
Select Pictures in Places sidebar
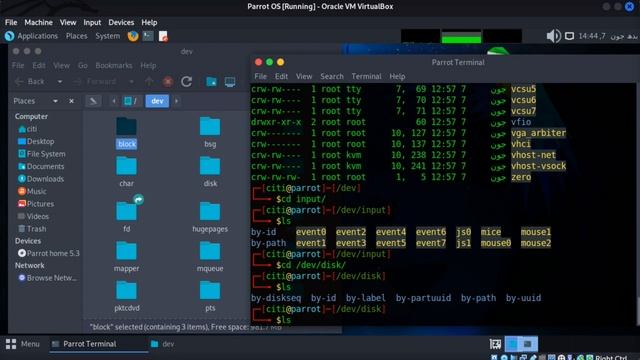tap(36, 204)
